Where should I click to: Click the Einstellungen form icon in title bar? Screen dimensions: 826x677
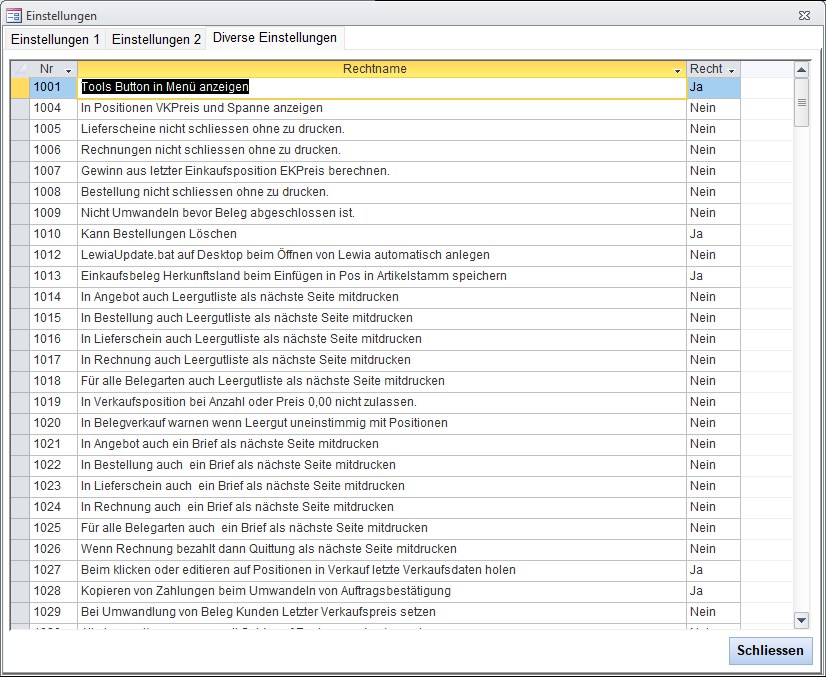(x=14, y=15)
